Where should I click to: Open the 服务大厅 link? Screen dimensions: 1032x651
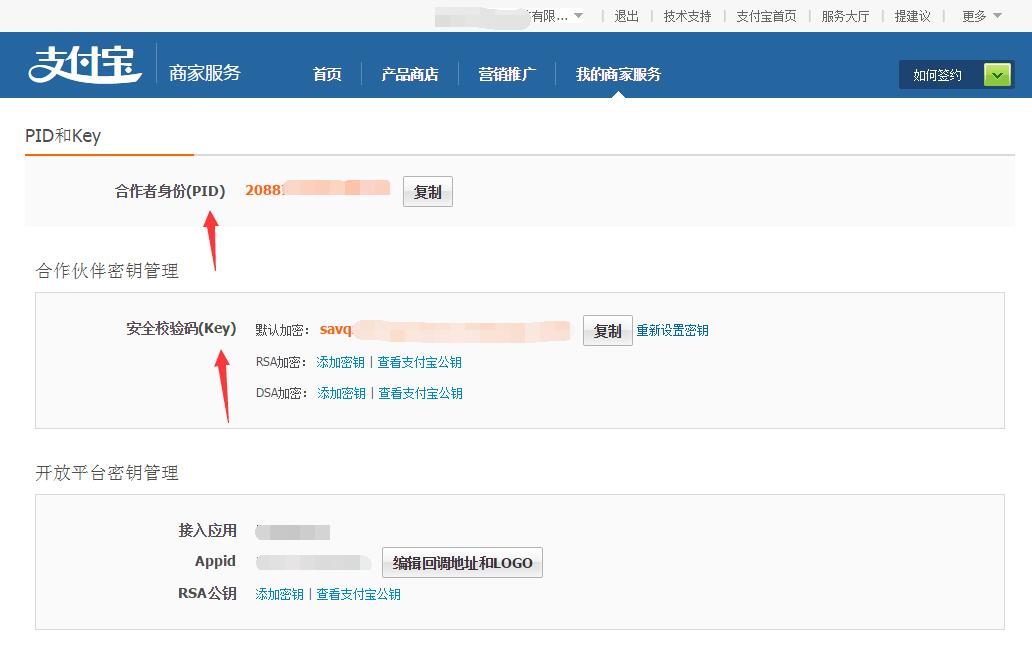click(x=845, y=16)
